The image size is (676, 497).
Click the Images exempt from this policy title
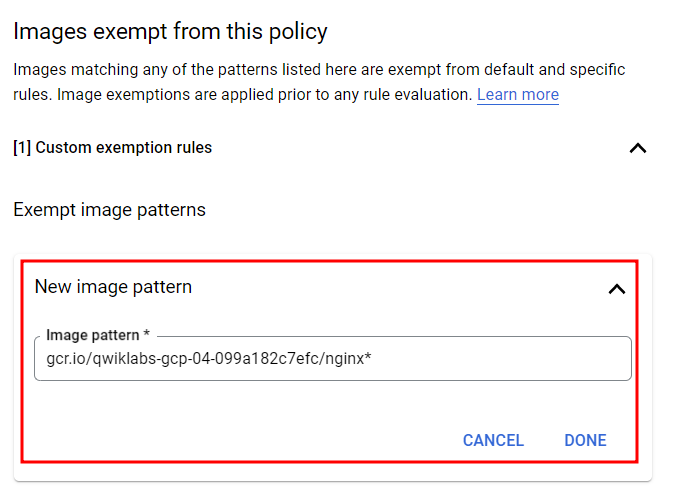click(x=170, y=32)
